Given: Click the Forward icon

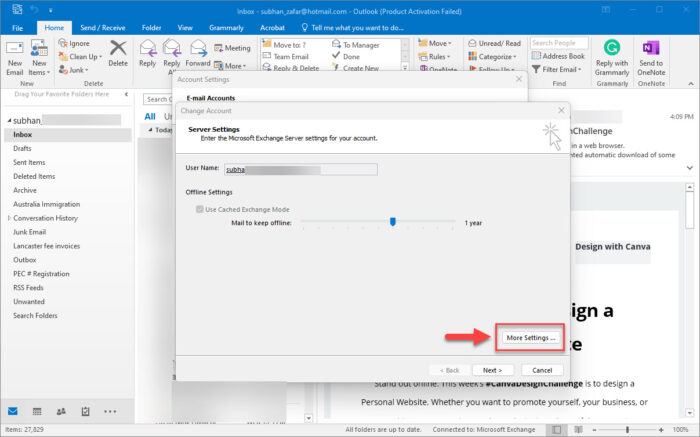Looking at the screenshot, I should coord(198,48).
